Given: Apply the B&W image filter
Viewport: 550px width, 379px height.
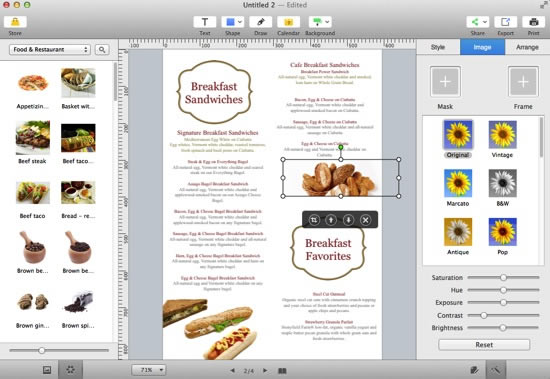Looking at the screenshot, I should (x=502, y=183).
